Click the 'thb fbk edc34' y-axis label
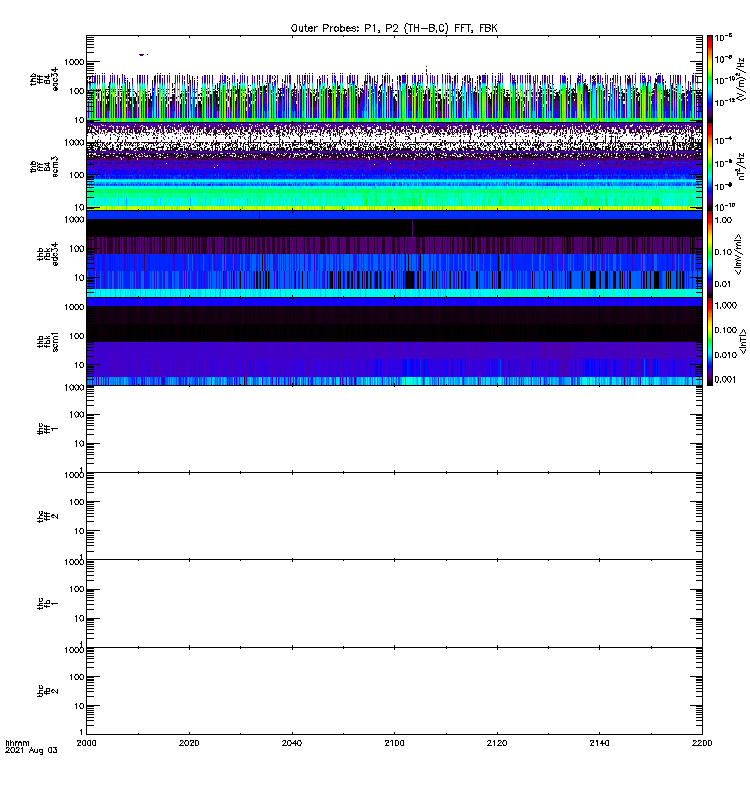 [x=48, y=254]
